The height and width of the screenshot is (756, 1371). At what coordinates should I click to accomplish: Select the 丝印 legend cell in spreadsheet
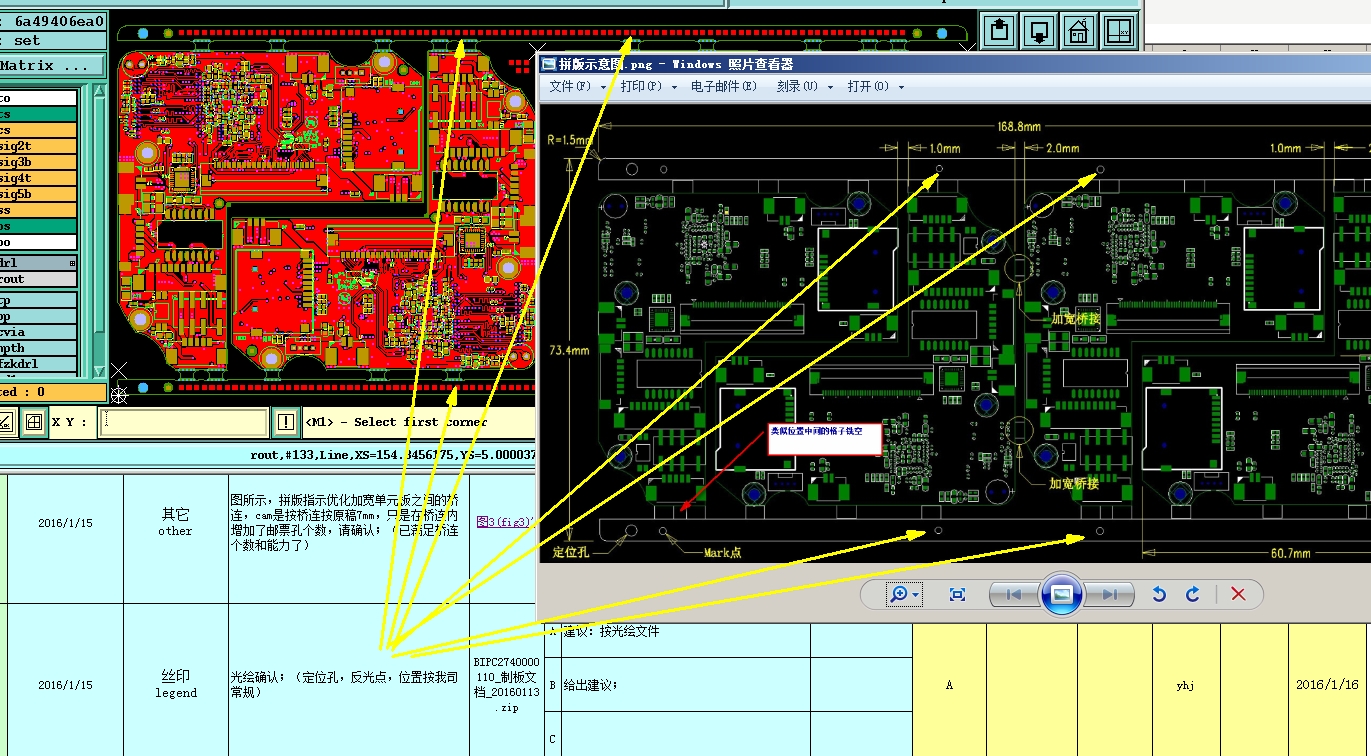tap(175, 678)
